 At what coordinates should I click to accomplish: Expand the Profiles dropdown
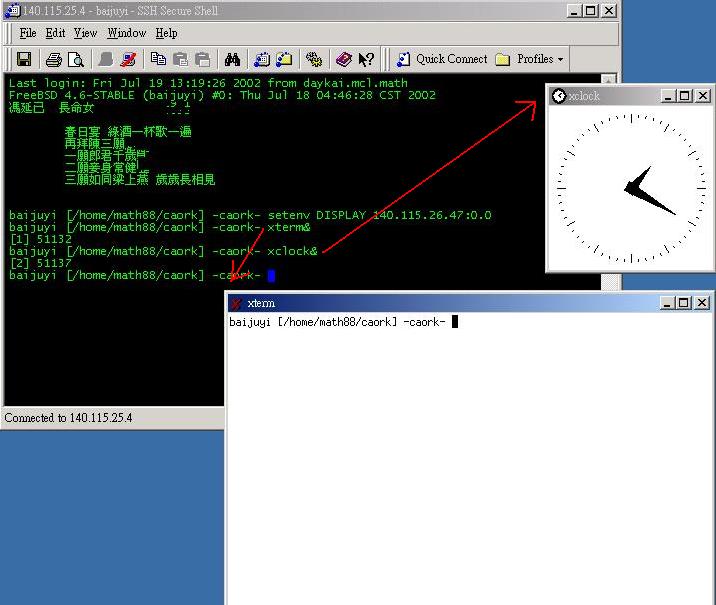[530, 59]
